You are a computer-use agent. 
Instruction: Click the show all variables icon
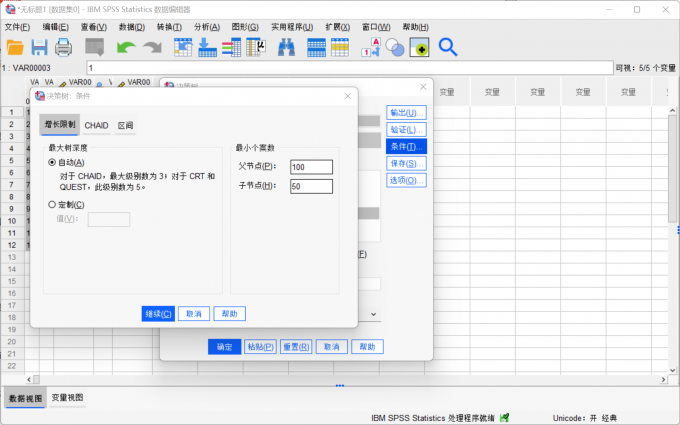click(x=419, y=47)
